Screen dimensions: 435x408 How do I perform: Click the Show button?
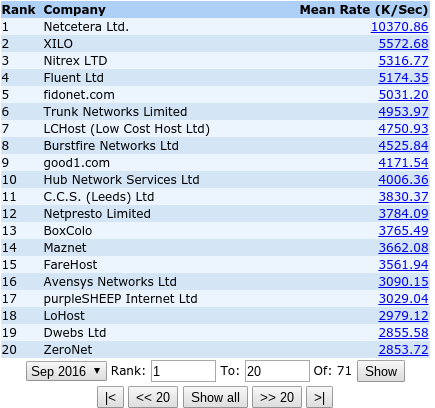click(x=381, y=371)
